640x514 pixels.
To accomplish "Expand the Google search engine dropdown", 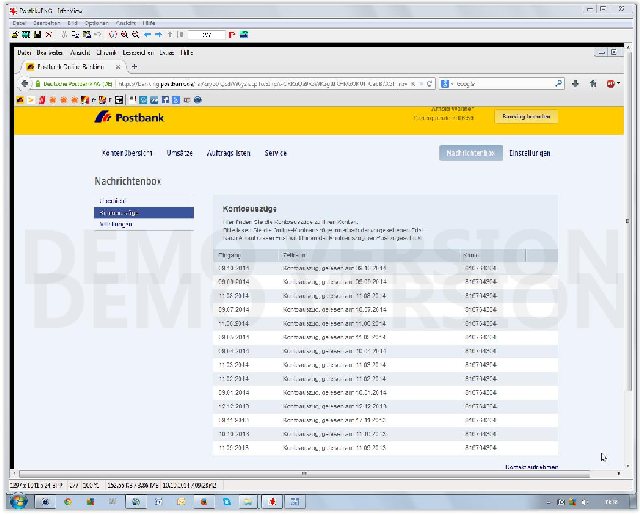I will [446, 84].
